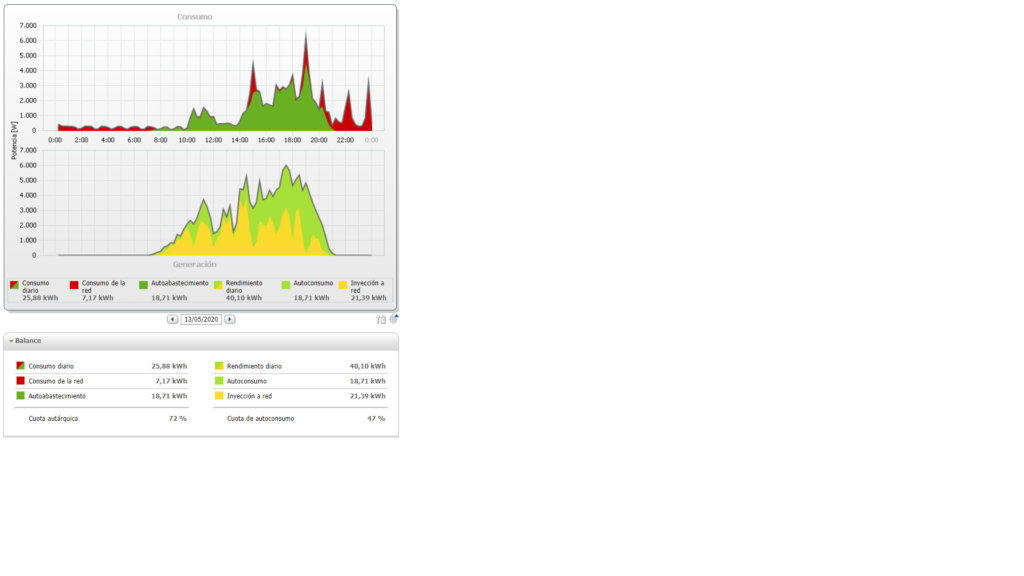Click the Balance panel header title
Screen dimensions: 1024x576
pos(28,341)
